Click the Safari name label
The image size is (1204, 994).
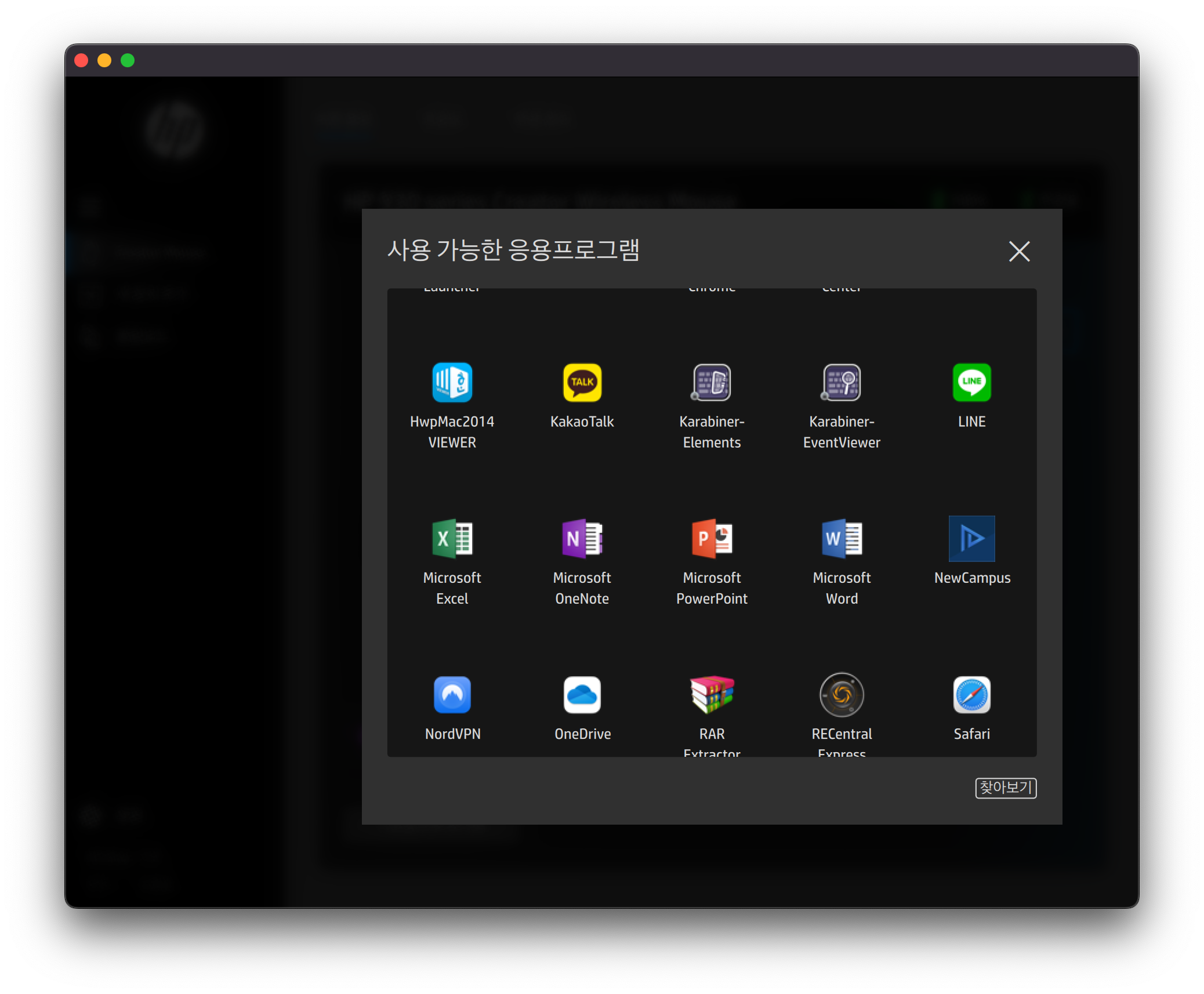971,734
